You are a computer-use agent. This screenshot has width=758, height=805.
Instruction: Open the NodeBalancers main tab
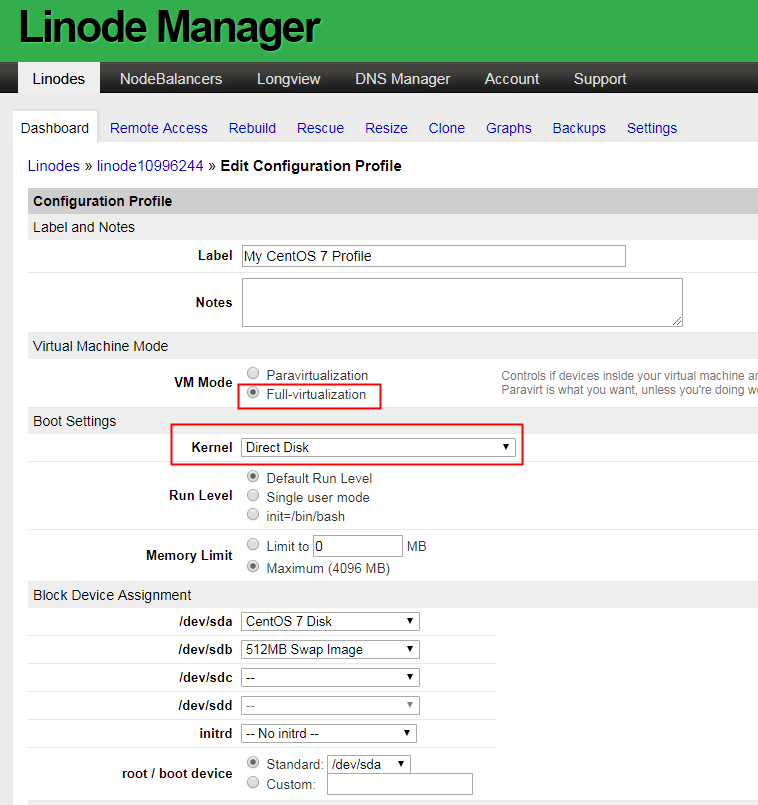pyautogui.click(x=171, y=79)
